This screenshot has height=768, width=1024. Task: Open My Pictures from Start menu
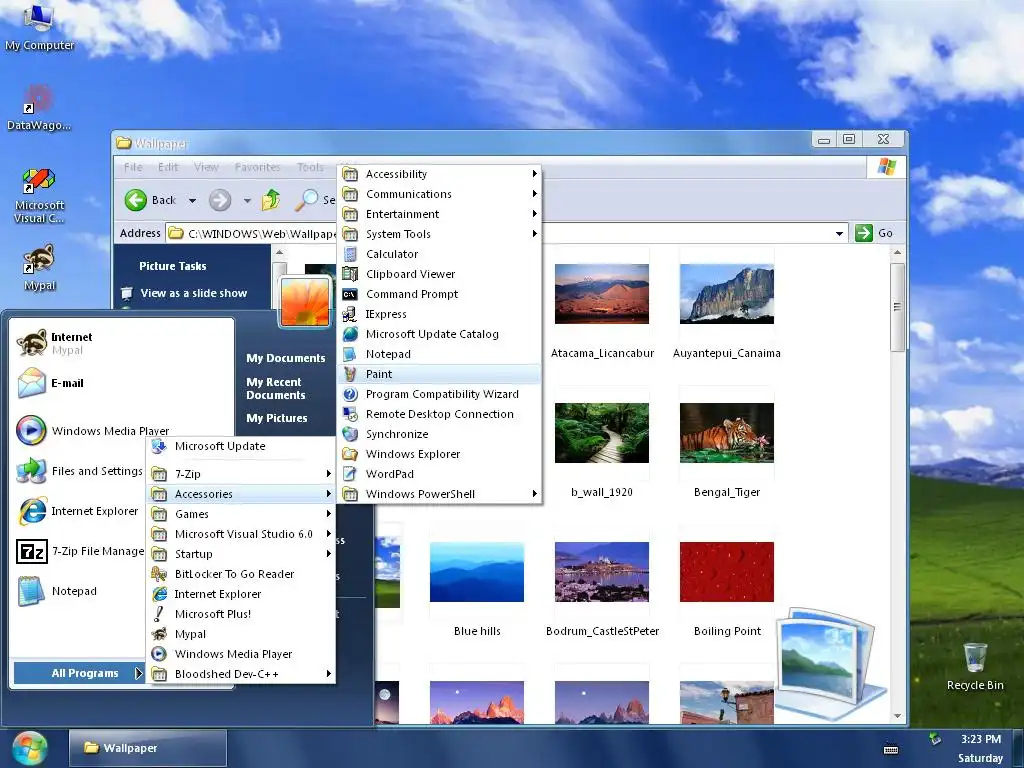[277, 418]
